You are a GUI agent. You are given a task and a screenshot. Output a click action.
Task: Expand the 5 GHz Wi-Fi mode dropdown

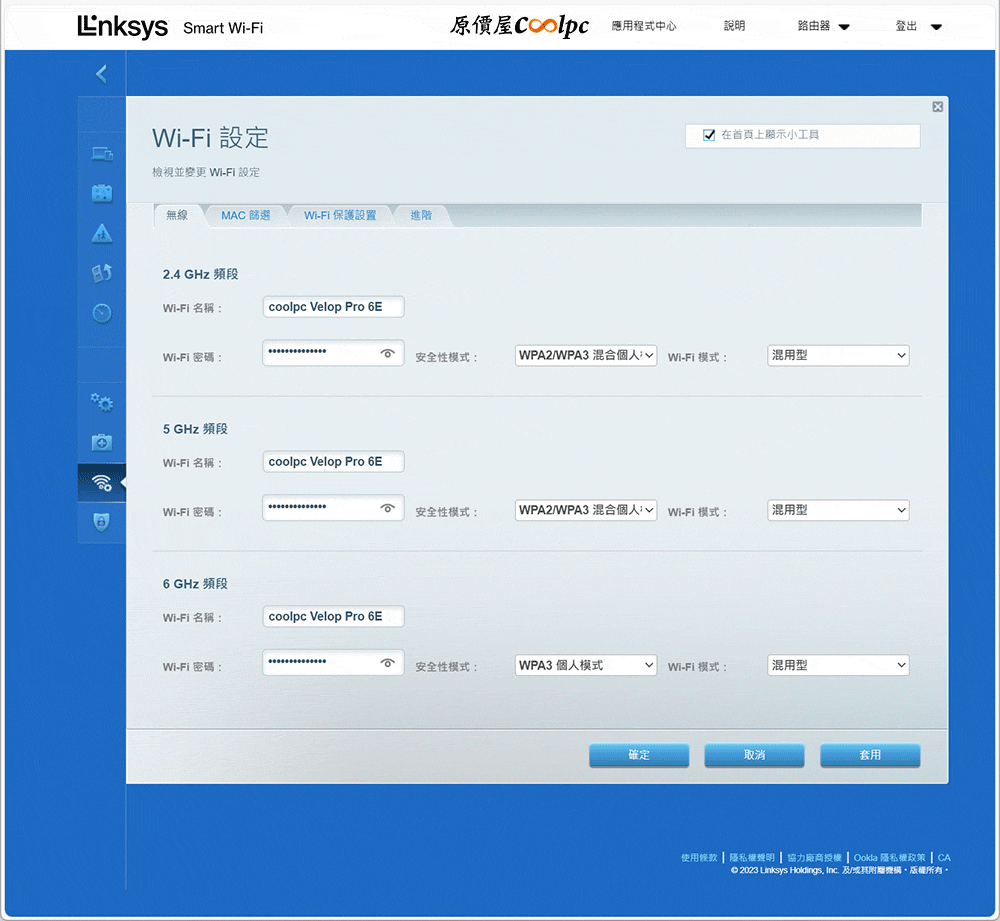point(838,510)
